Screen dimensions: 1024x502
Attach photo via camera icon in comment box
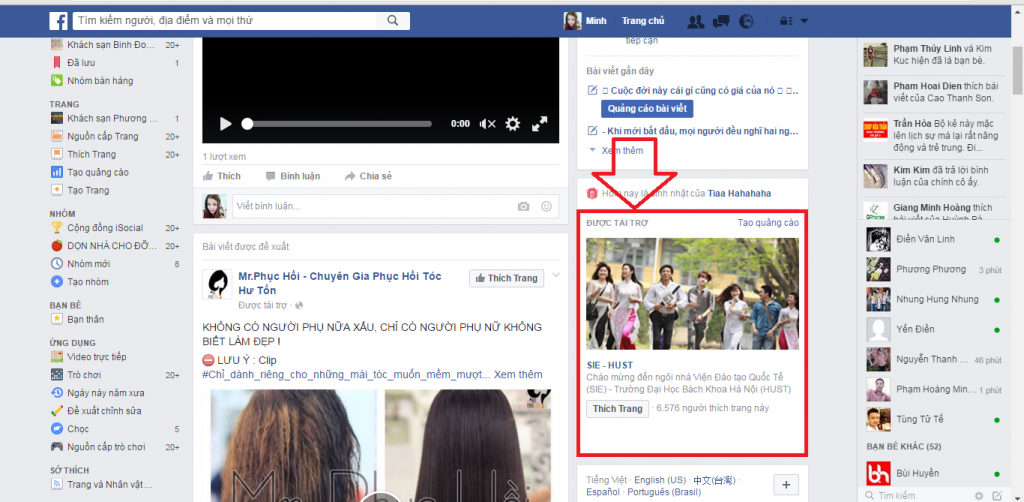(523, 206)
